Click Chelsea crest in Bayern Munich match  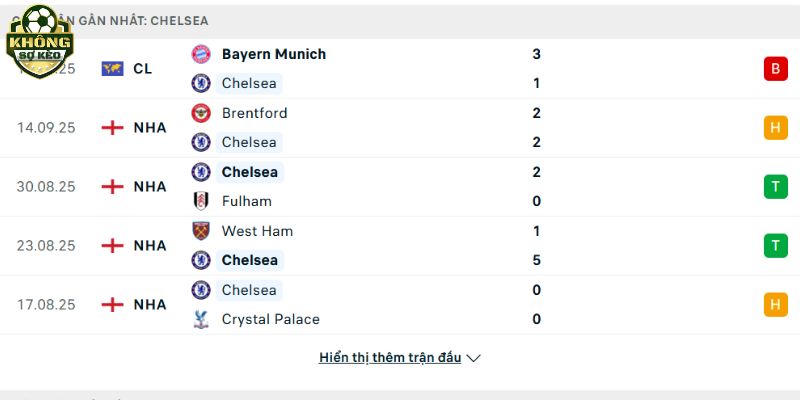point(201,83)
